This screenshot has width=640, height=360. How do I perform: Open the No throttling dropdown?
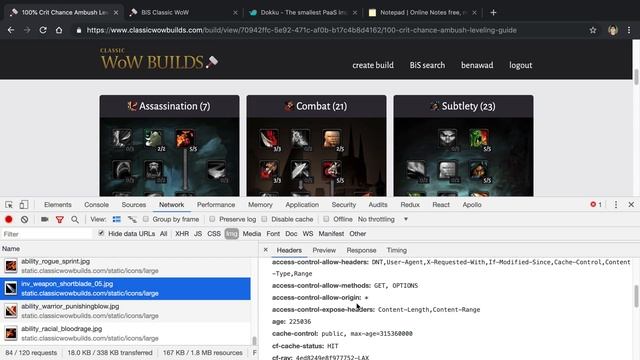pos(383,219)
